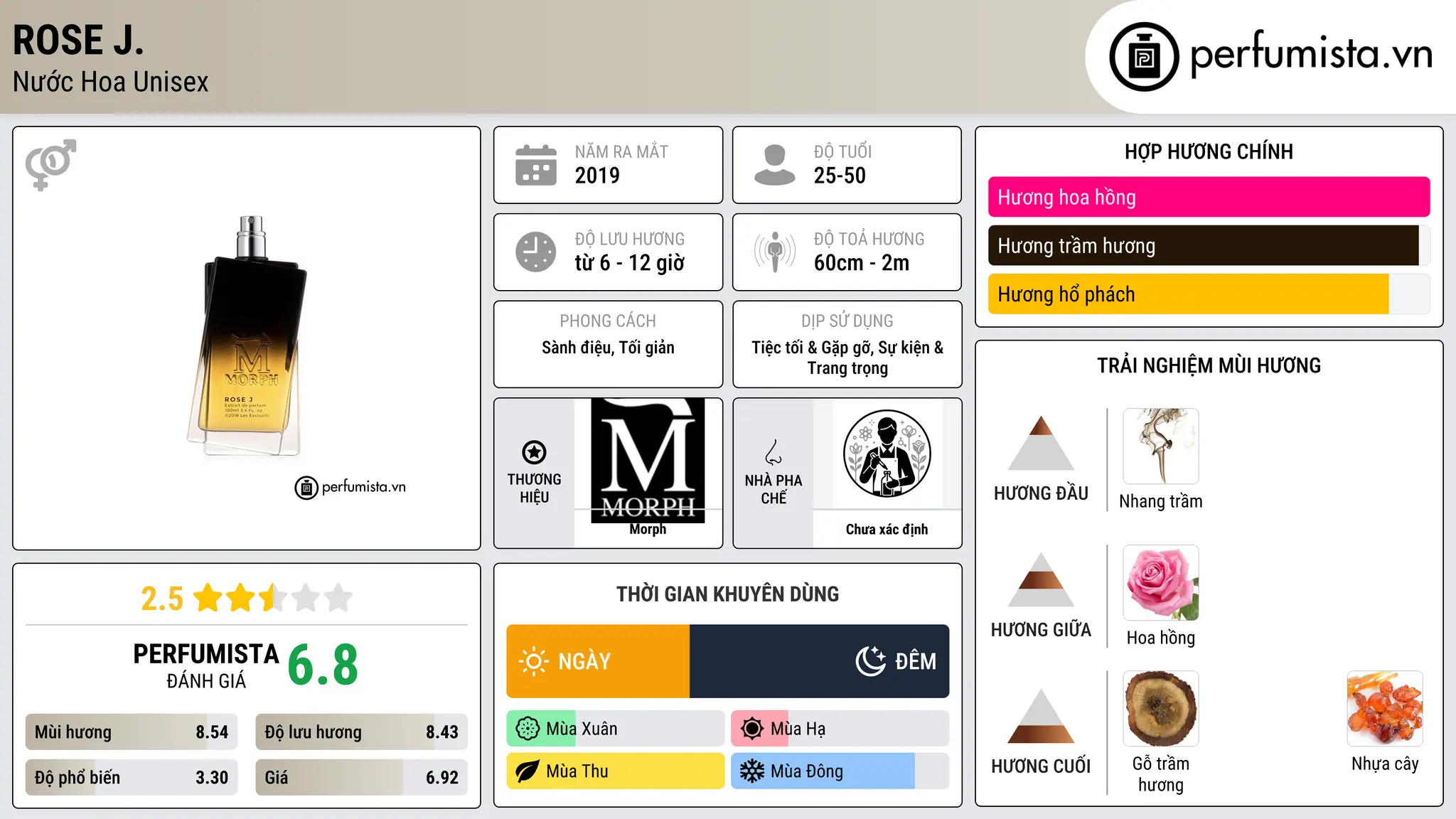Click the Morph brand logo image
The width and height of the screenshot is (1456, 819).
point(648,461)
